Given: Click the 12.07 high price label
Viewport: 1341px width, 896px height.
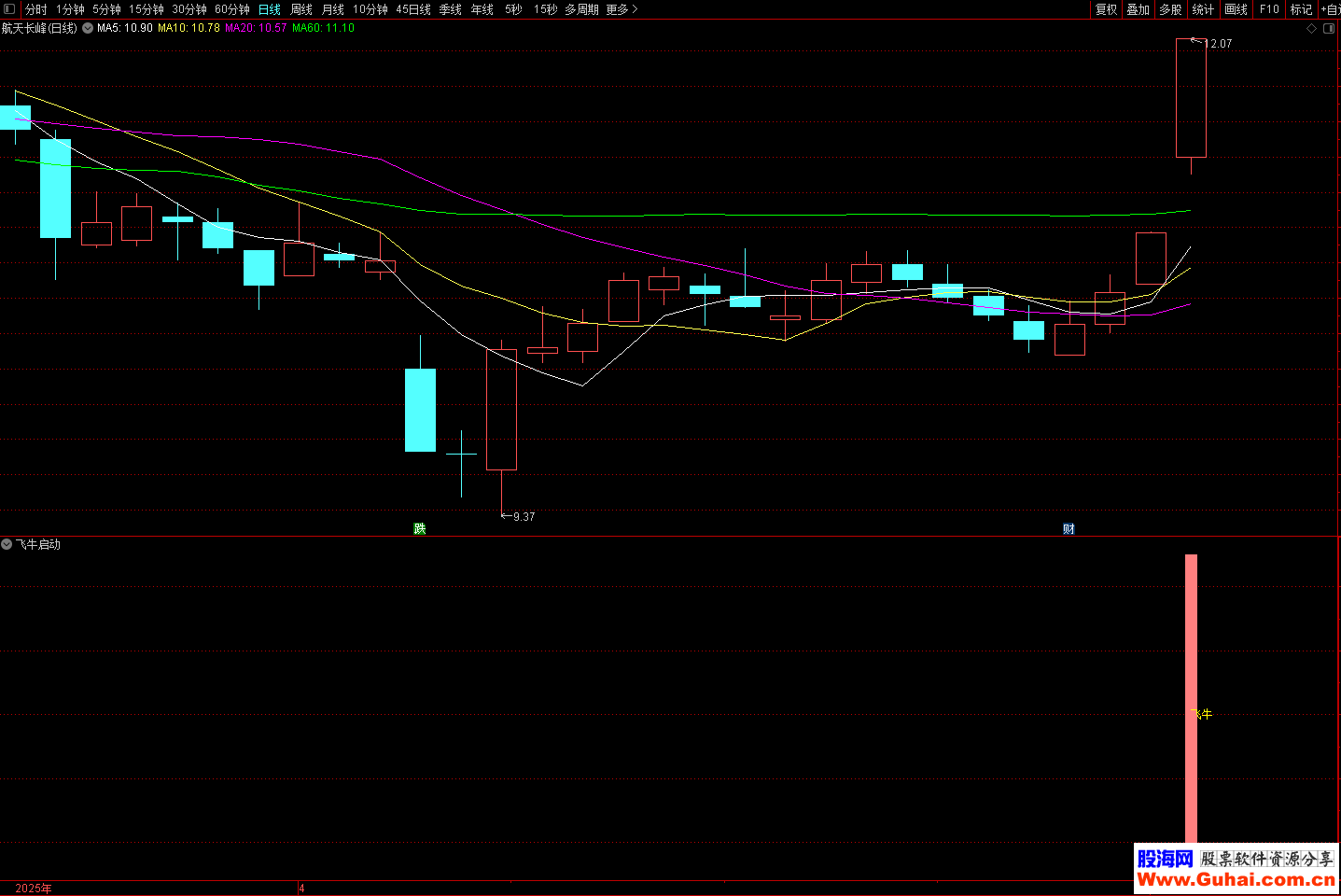Looking at the screenshot, I should [x=1219, y=44].
